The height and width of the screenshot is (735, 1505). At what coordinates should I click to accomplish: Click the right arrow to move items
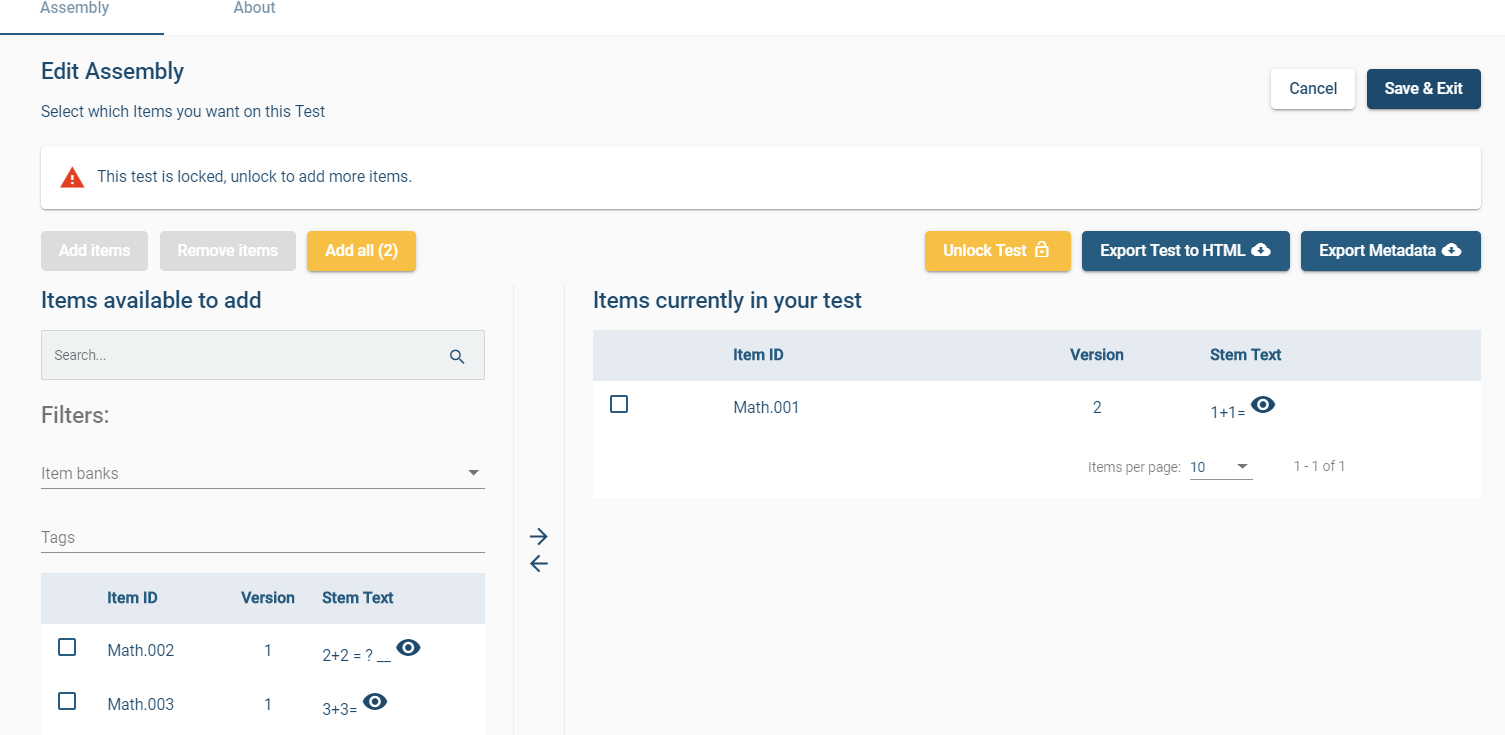pyautogui.click(x=539, y=536)
